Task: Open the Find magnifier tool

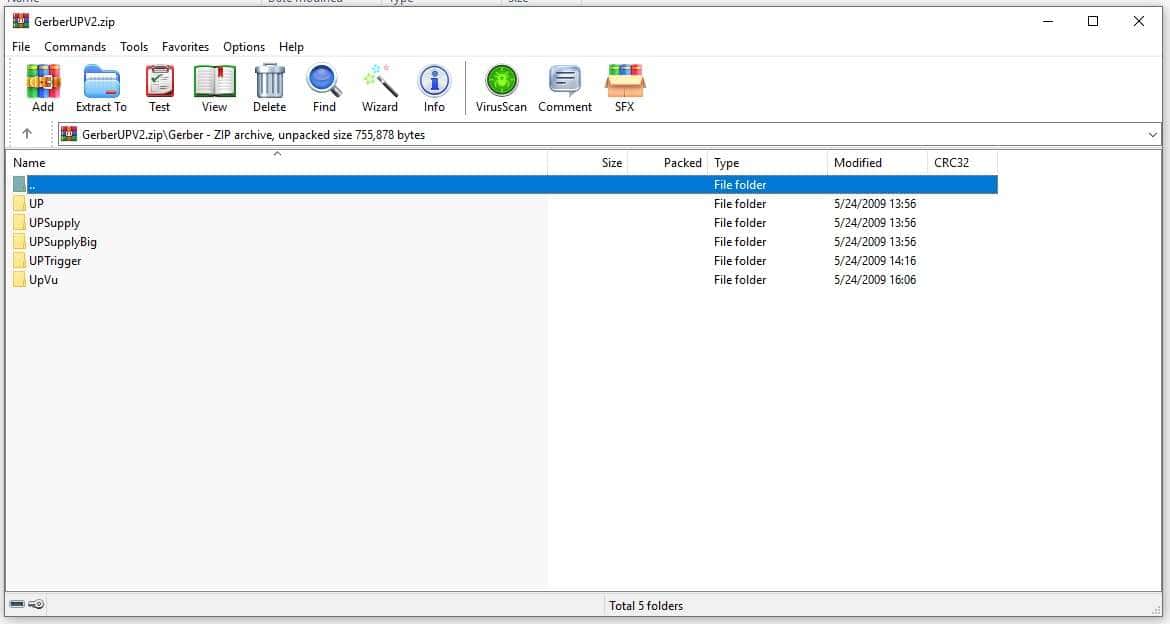Action: click(x=324, y=81)
